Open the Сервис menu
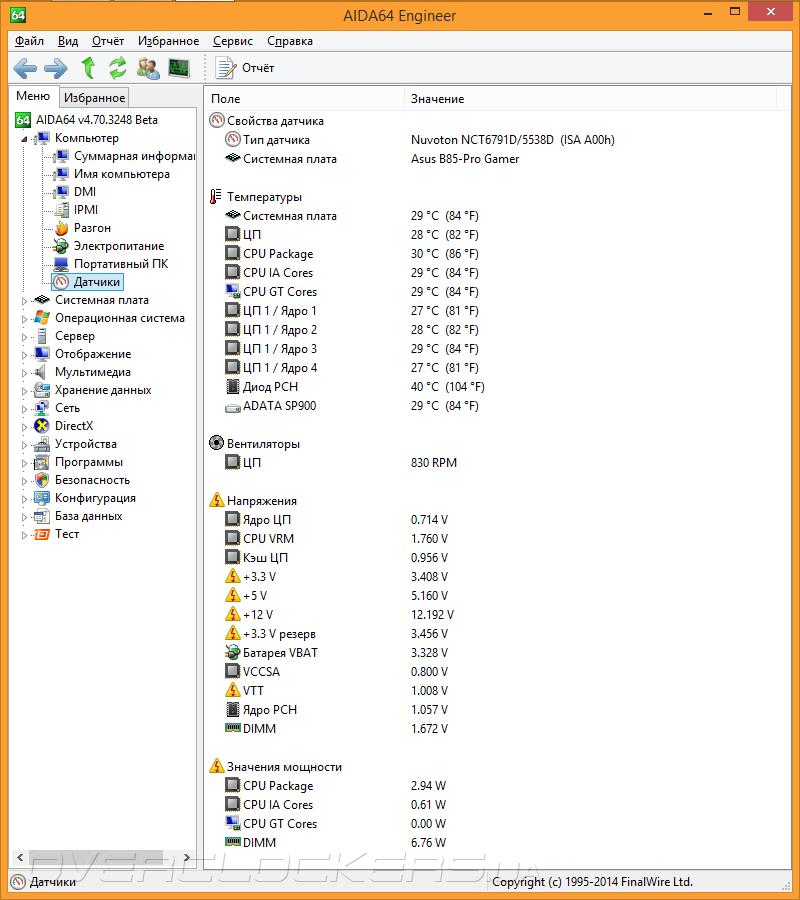 232,41
